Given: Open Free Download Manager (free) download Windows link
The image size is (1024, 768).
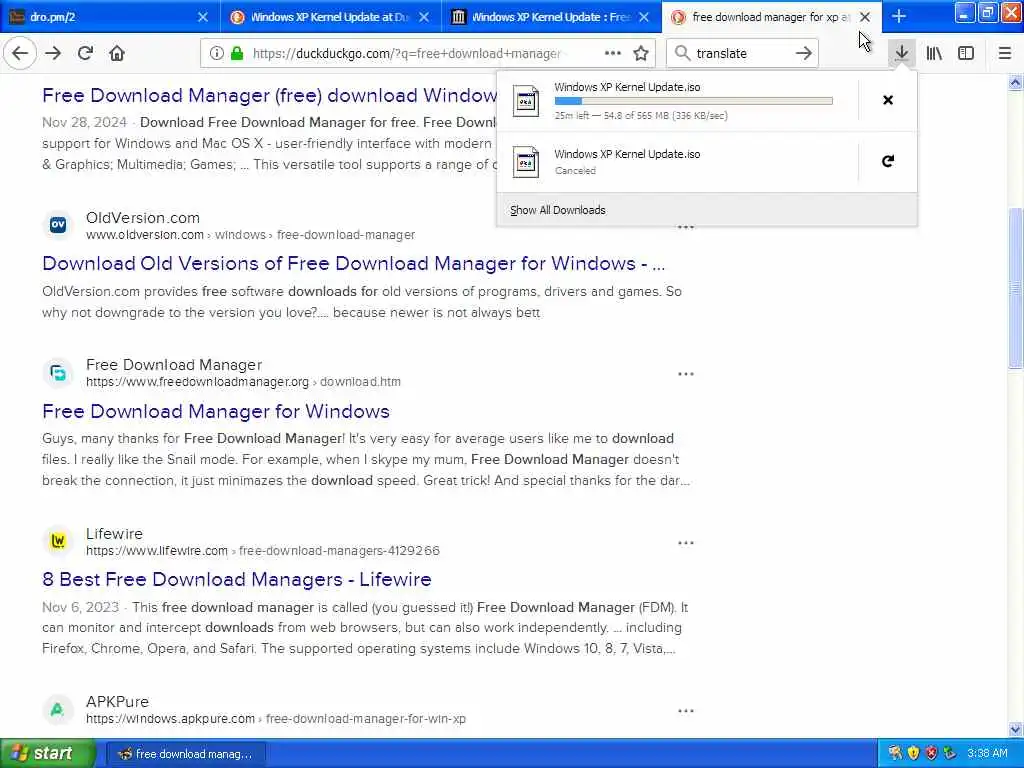Looking at the screenshot, I should point(269,95).
